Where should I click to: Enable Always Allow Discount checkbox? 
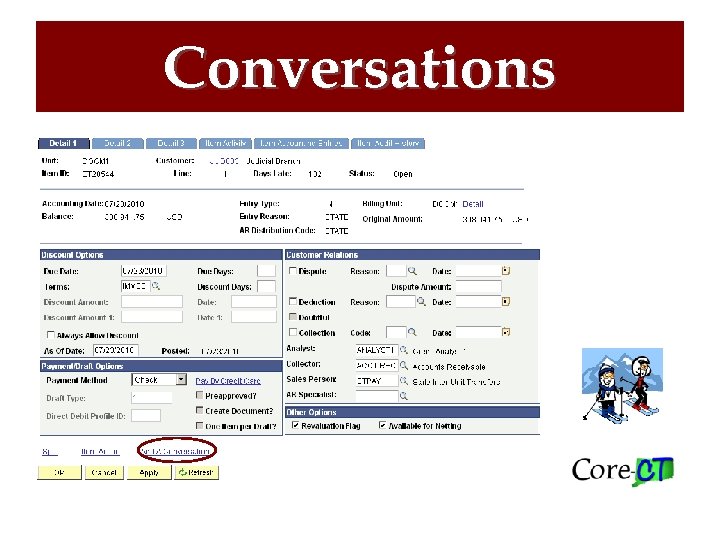(51, 335)
